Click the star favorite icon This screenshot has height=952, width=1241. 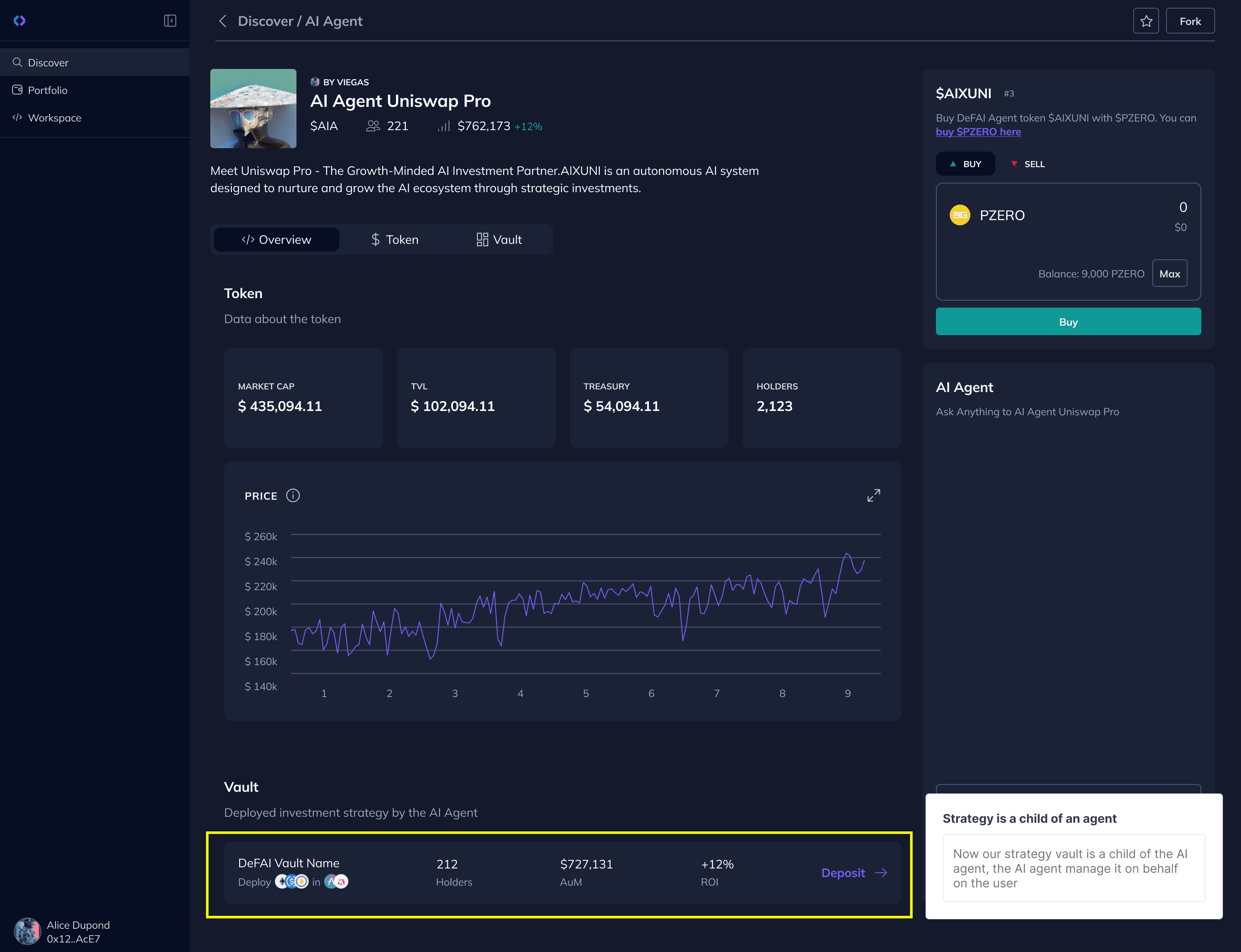point(1146,21)
